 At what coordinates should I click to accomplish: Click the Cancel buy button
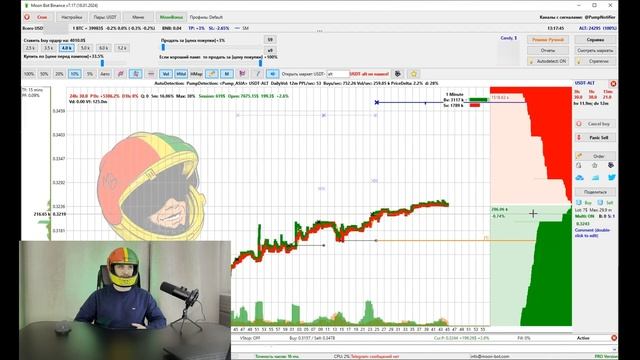(x=595, y=124)
